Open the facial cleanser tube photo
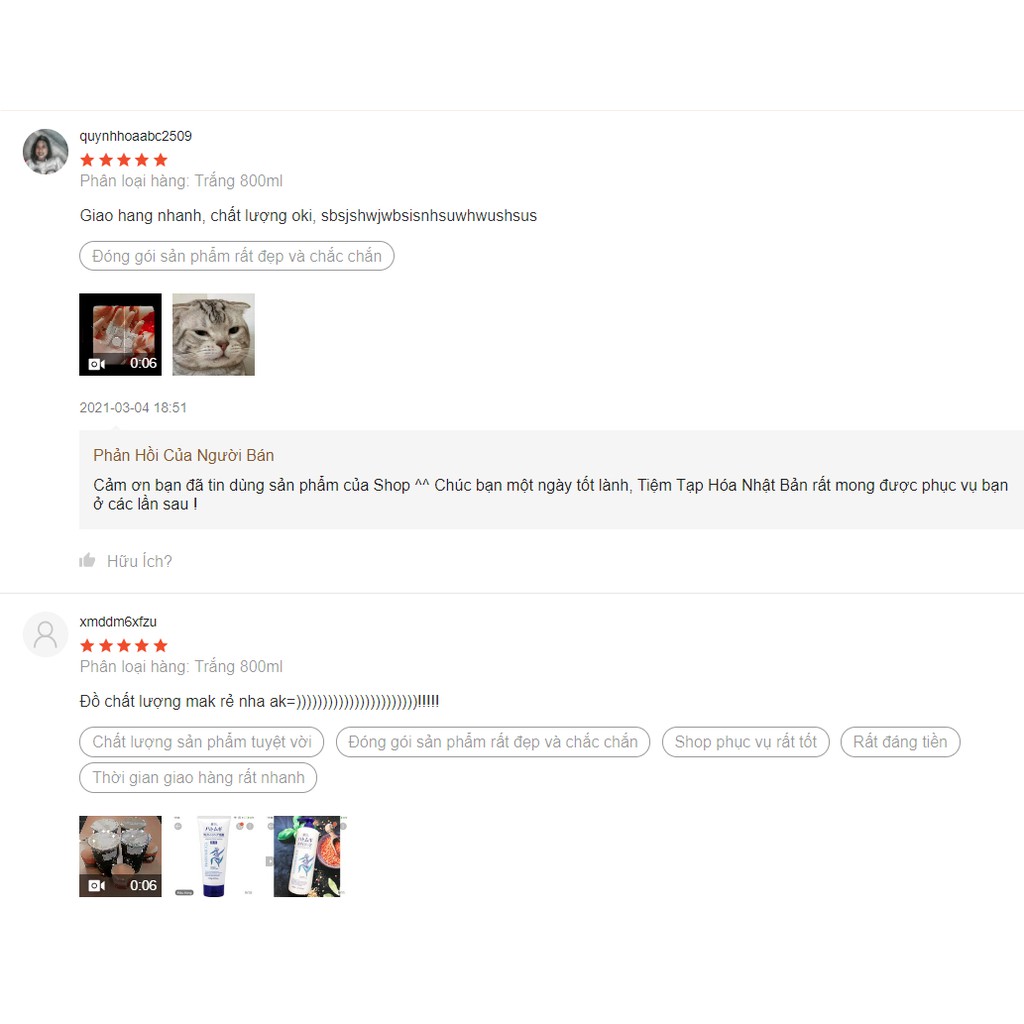Viewport: 1024px width, 1024px height. coord(214,856)
